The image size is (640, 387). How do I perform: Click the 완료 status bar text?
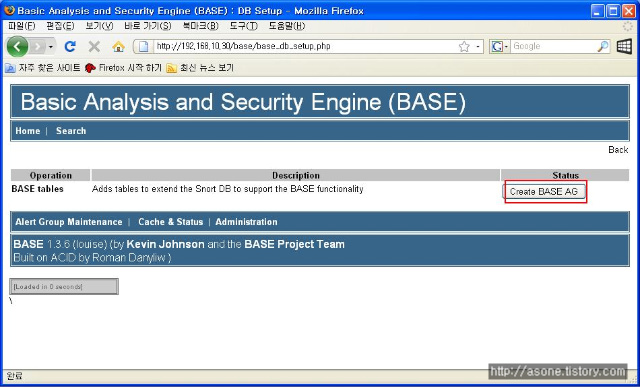point(14,376)
